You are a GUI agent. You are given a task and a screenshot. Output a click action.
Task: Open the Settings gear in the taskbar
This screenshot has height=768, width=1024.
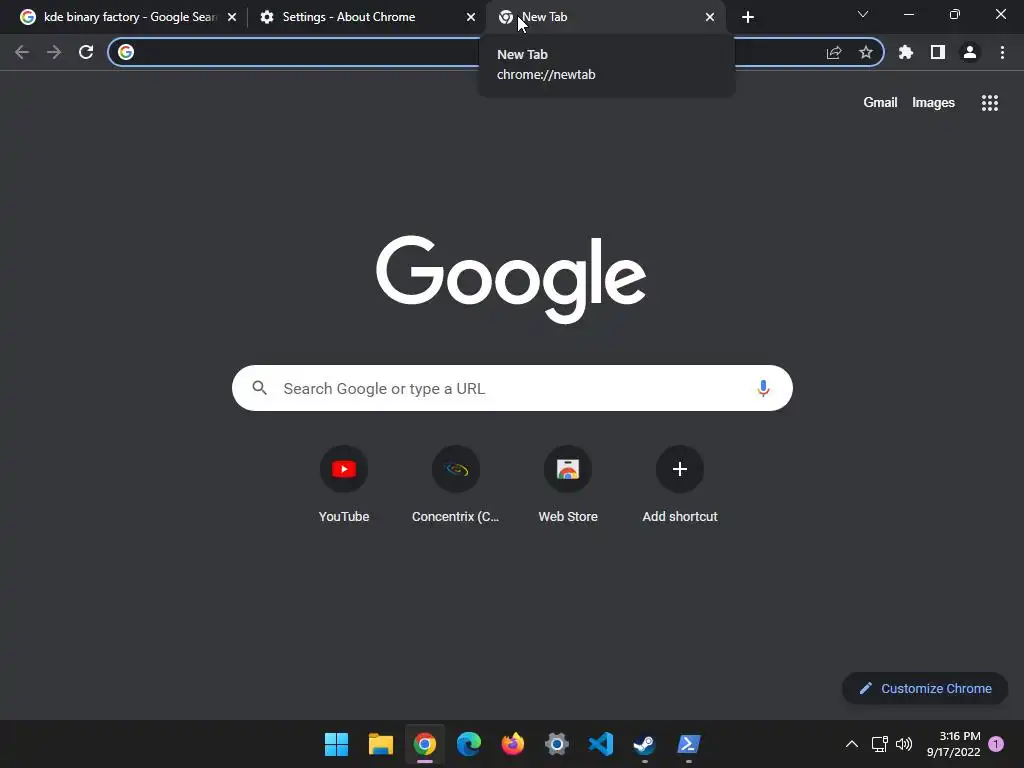tap(557, 744)
